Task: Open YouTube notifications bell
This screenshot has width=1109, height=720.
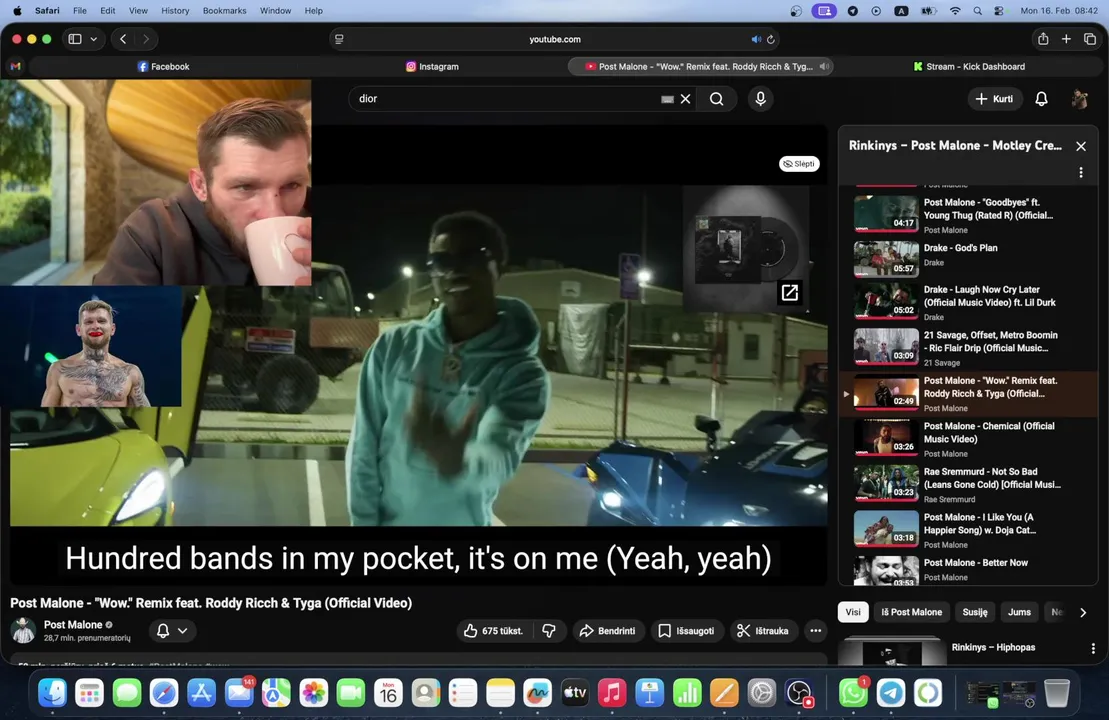Action: (x=1041, y=99)
